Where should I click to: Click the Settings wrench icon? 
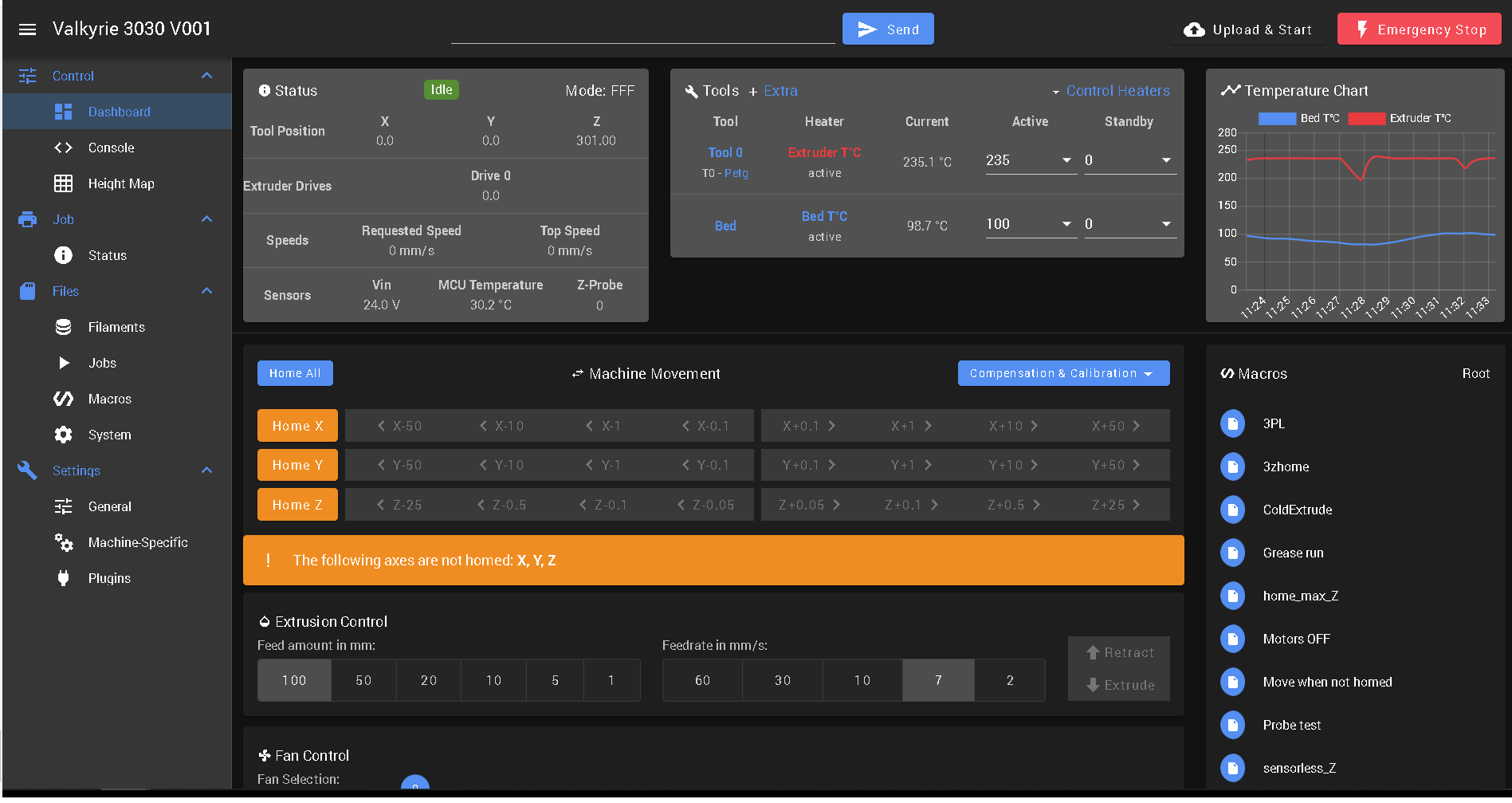point(27,470)
